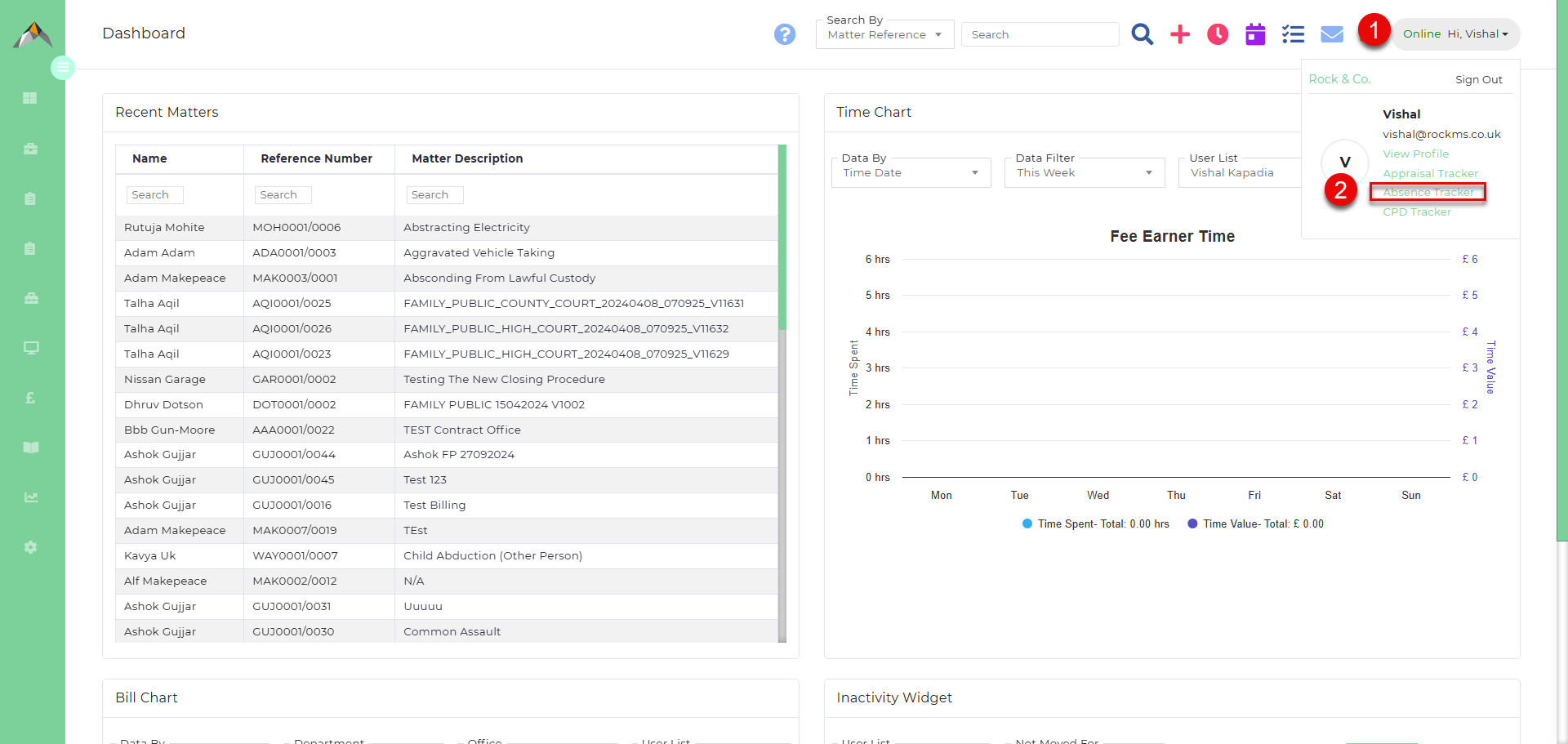1568x744 pixels.
Task: Open the Time Date Data By dropdown
Action: (x=910, y=172)
